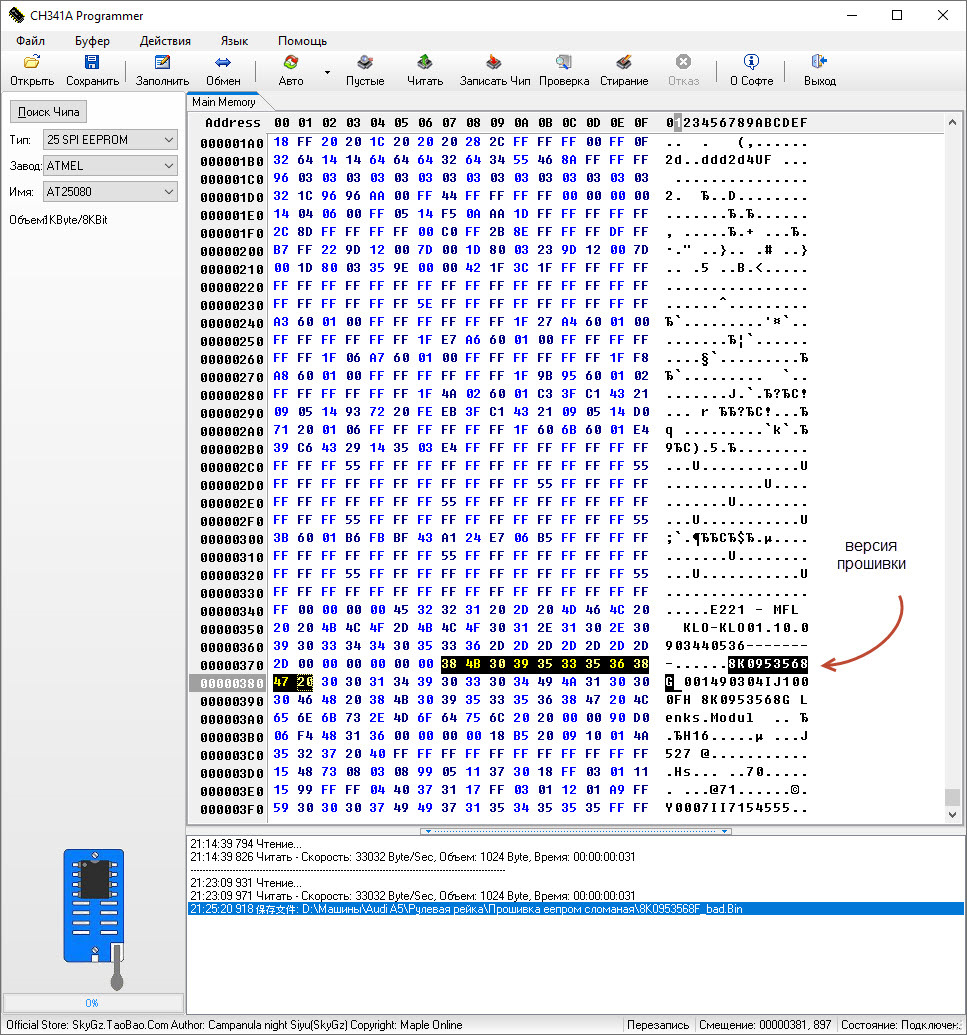Open the Действия menu
The width and height of the screenshot is (967, 1035).
(165, 41)
